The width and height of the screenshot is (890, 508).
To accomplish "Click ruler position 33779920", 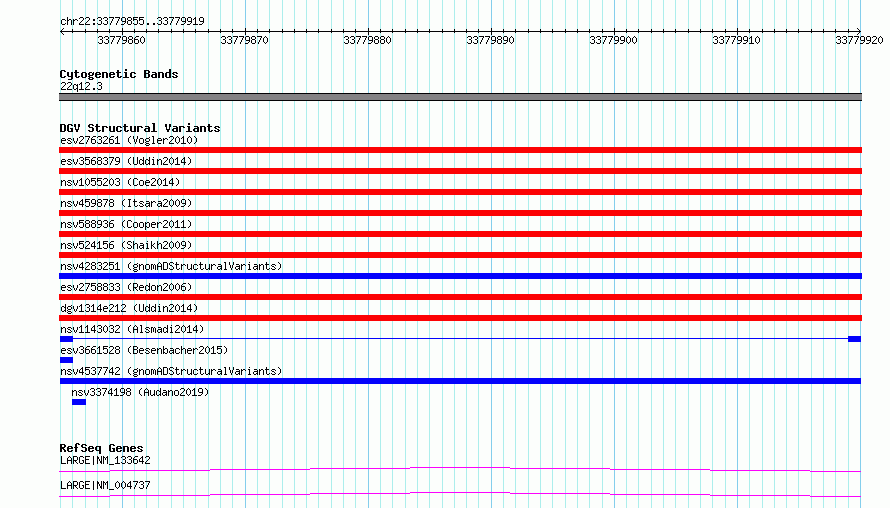I will point(859,40).
